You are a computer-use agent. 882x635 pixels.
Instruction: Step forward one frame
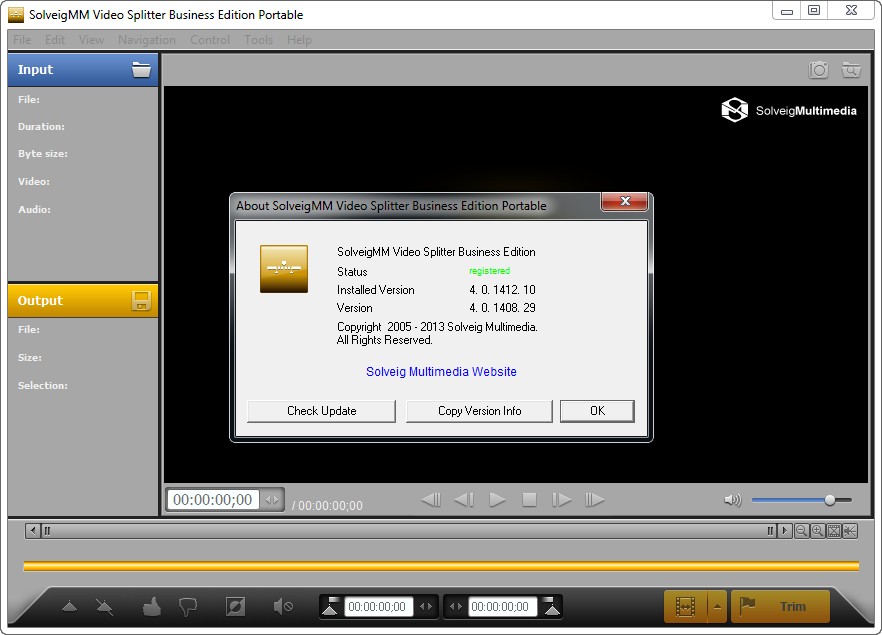[x=561, y=499]
